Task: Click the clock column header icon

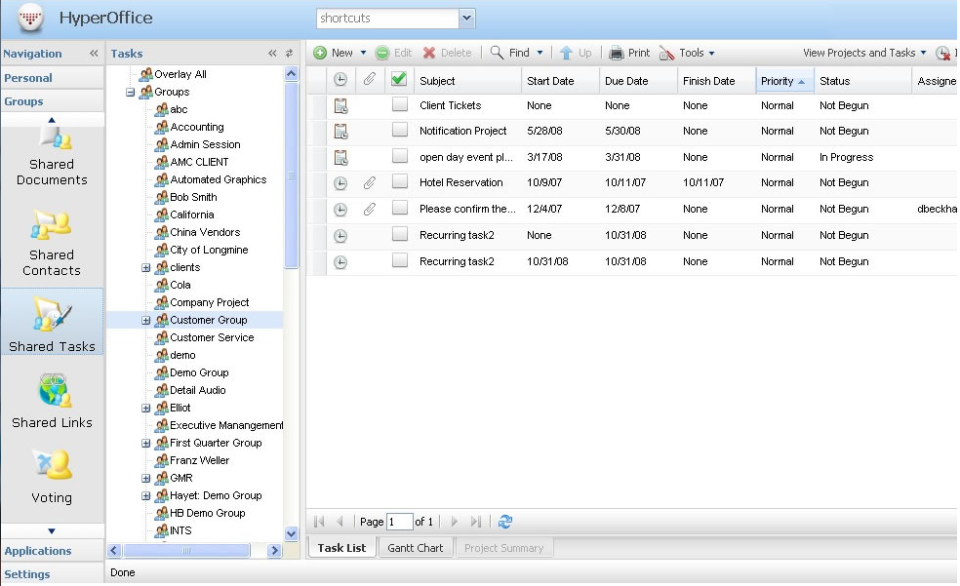Action: click(340, 80)
